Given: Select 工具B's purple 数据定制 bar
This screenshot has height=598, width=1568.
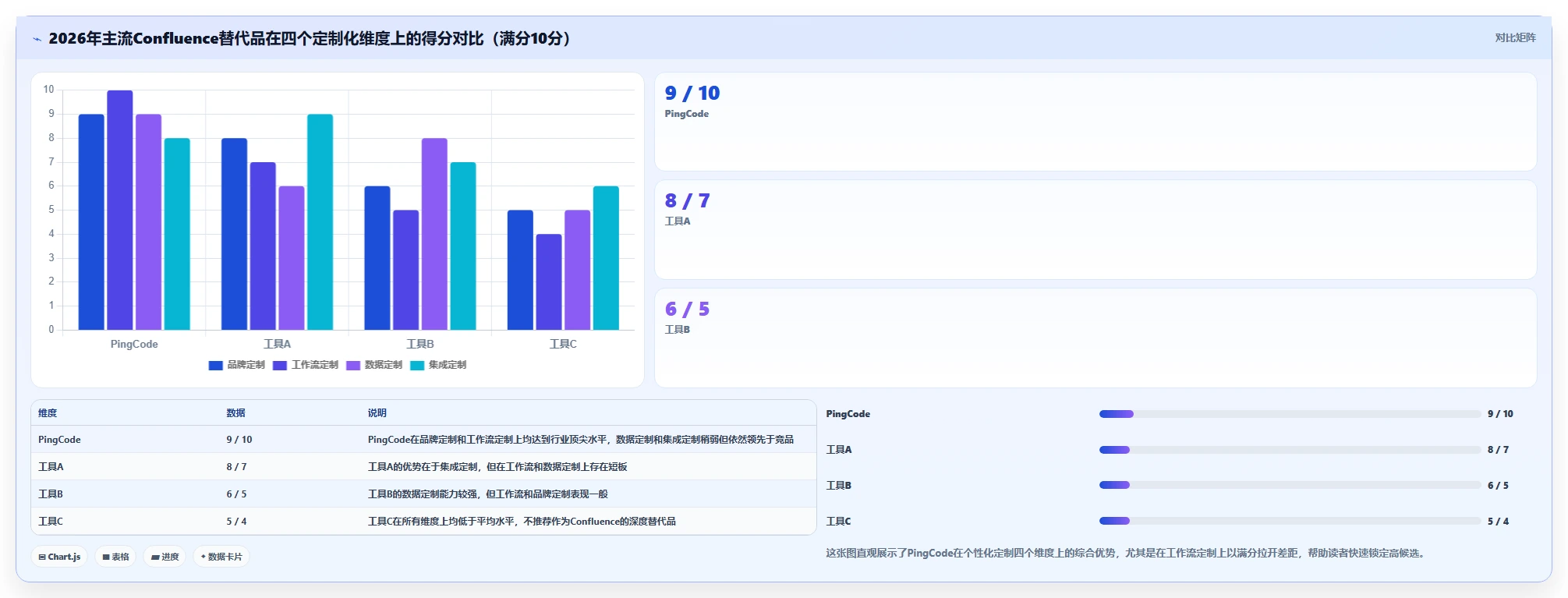Looking at the screenshot, I should [434, 234].
